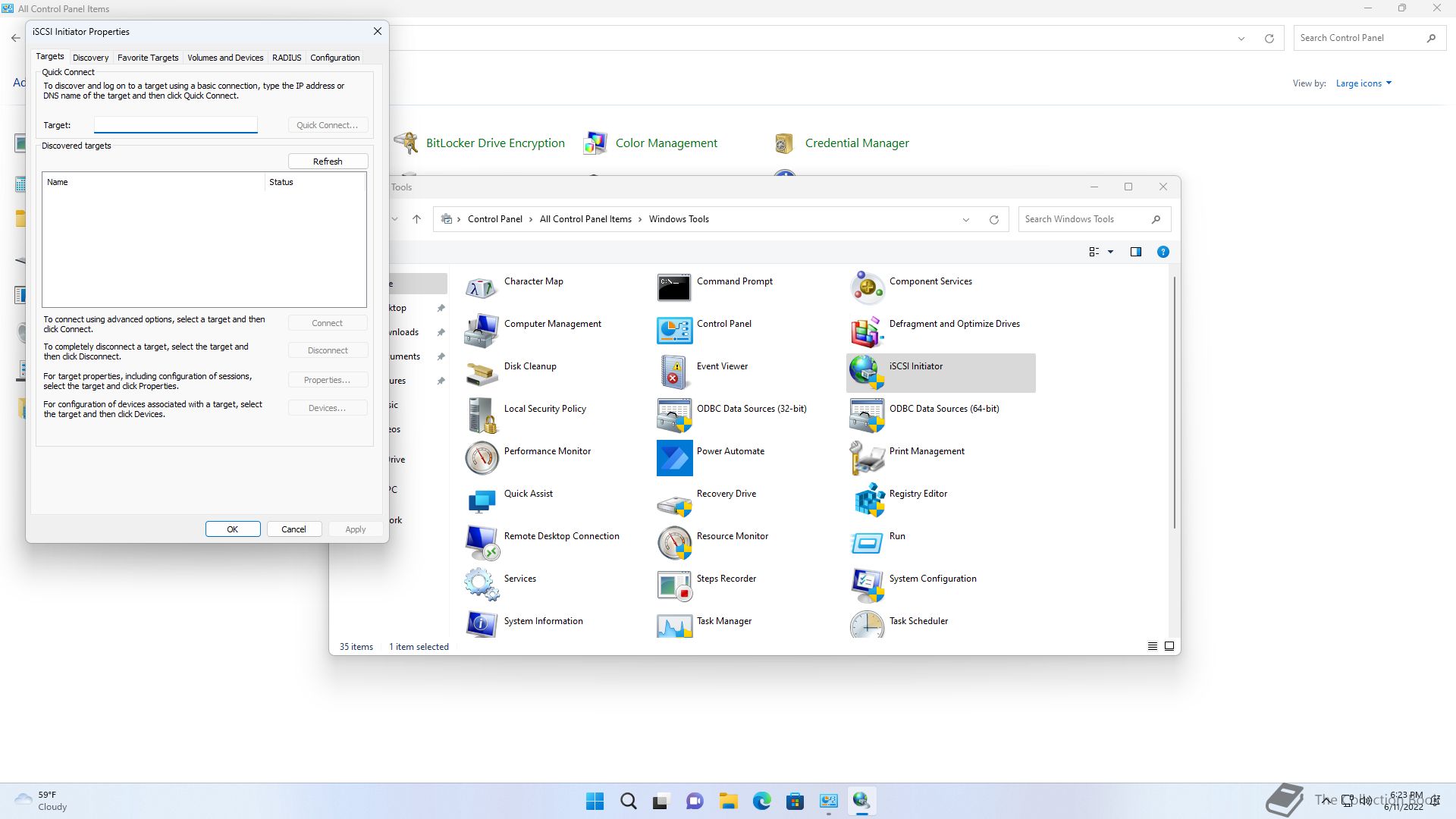1456x819 pixels.
Task: Refresh the Windows Tools folder
Action: 993,220
